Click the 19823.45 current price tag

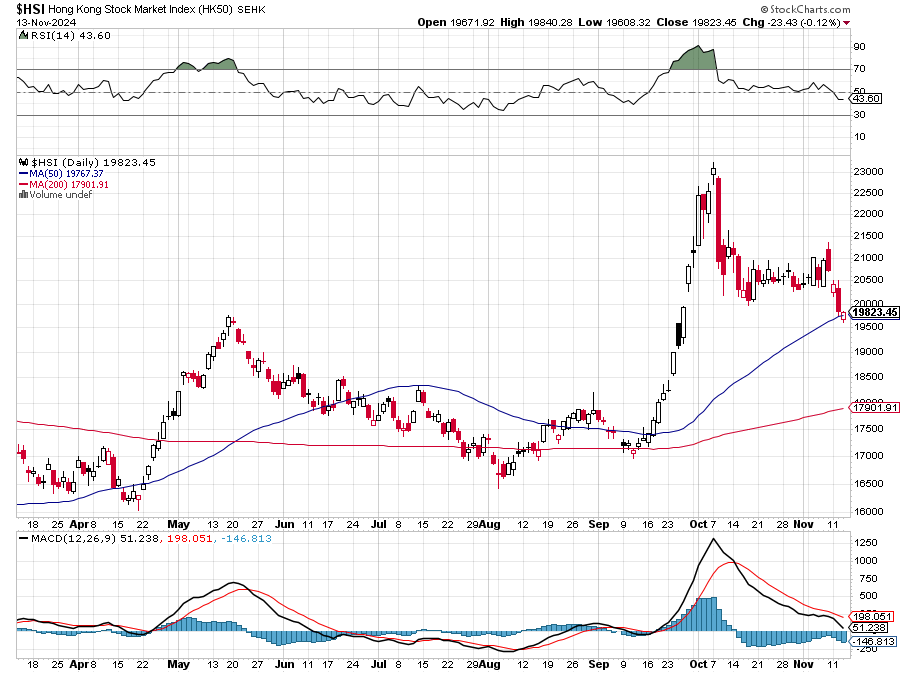click(x=873, y=313)
